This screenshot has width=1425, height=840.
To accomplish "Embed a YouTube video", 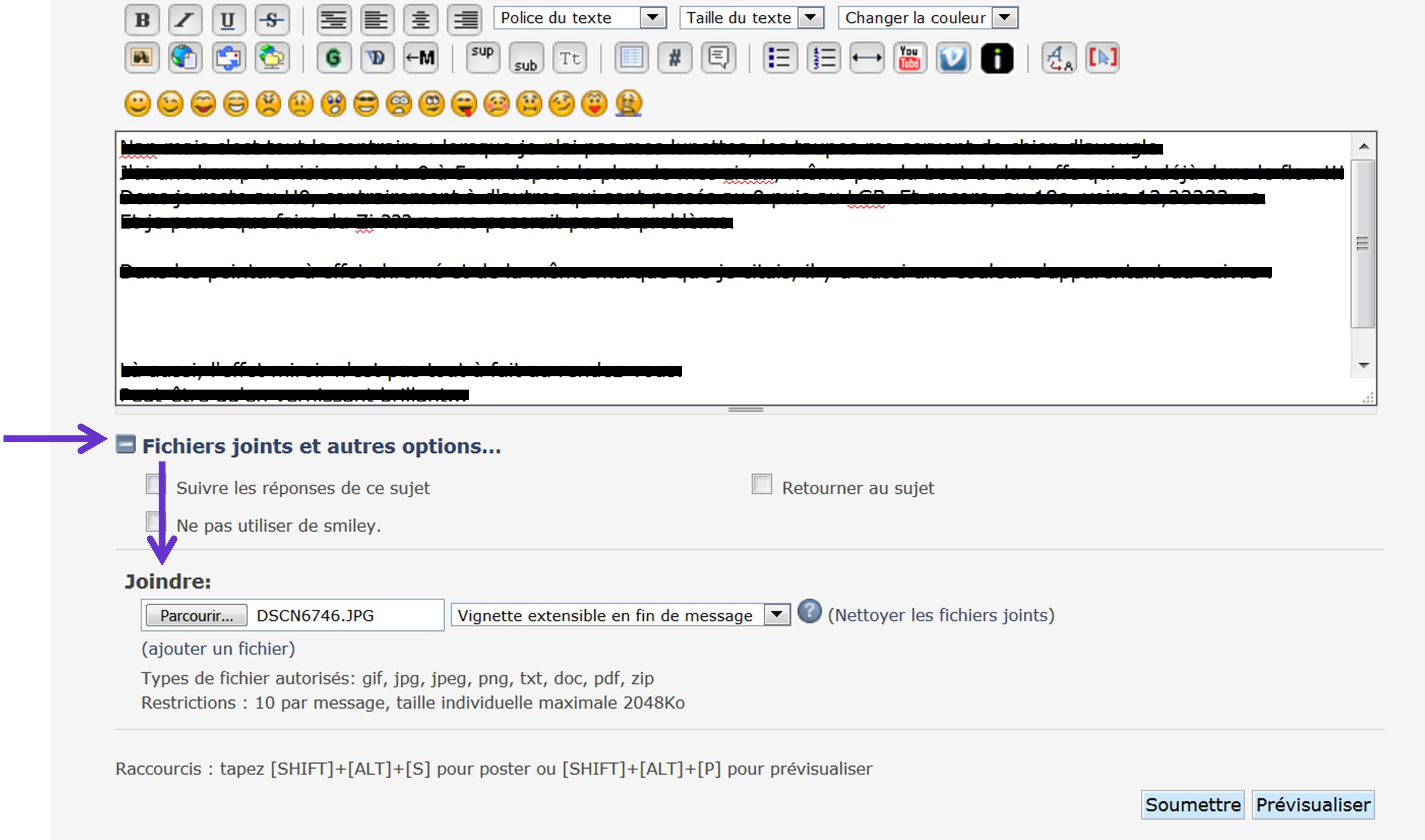I will tap(910, 58).
